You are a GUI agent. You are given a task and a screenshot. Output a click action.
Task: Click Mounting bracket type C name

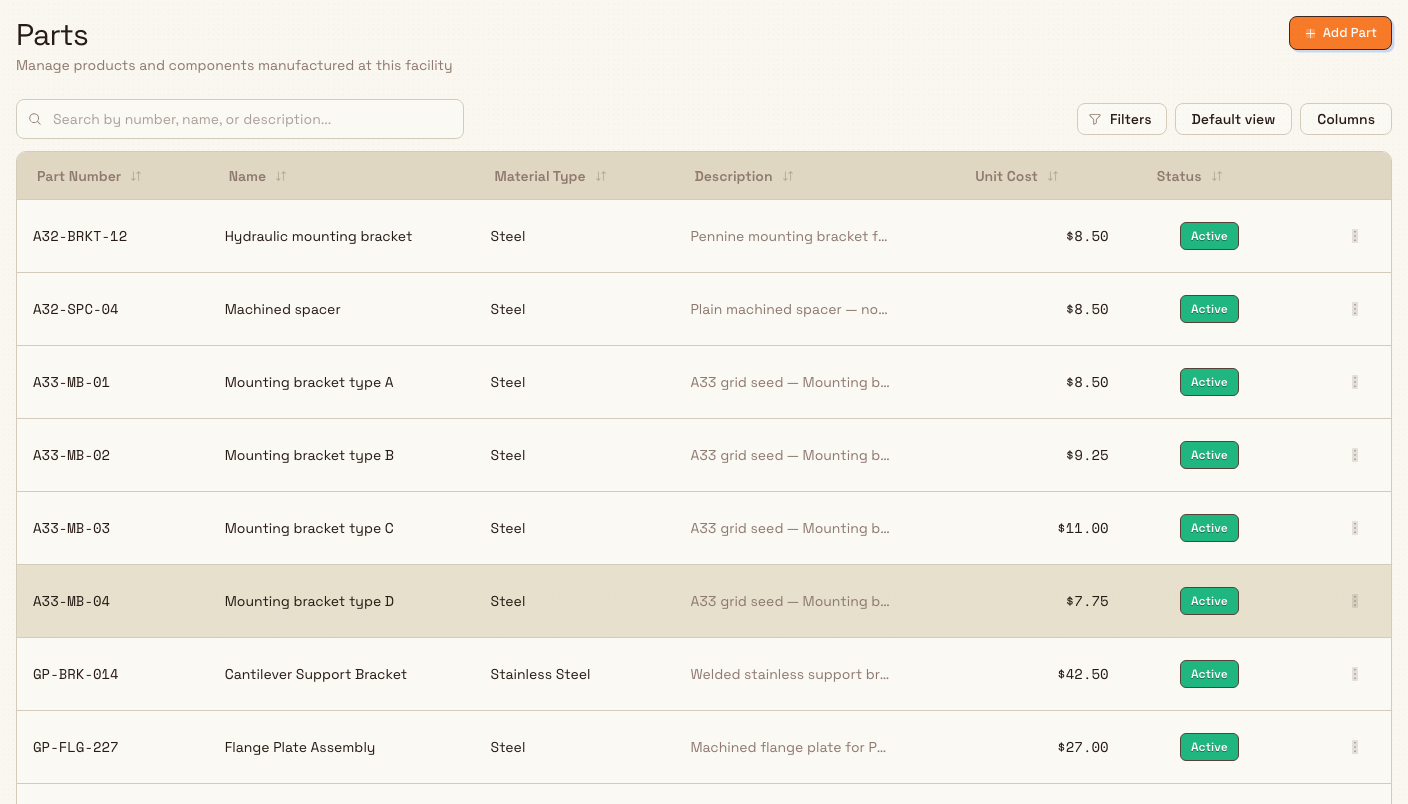point(309,528)
